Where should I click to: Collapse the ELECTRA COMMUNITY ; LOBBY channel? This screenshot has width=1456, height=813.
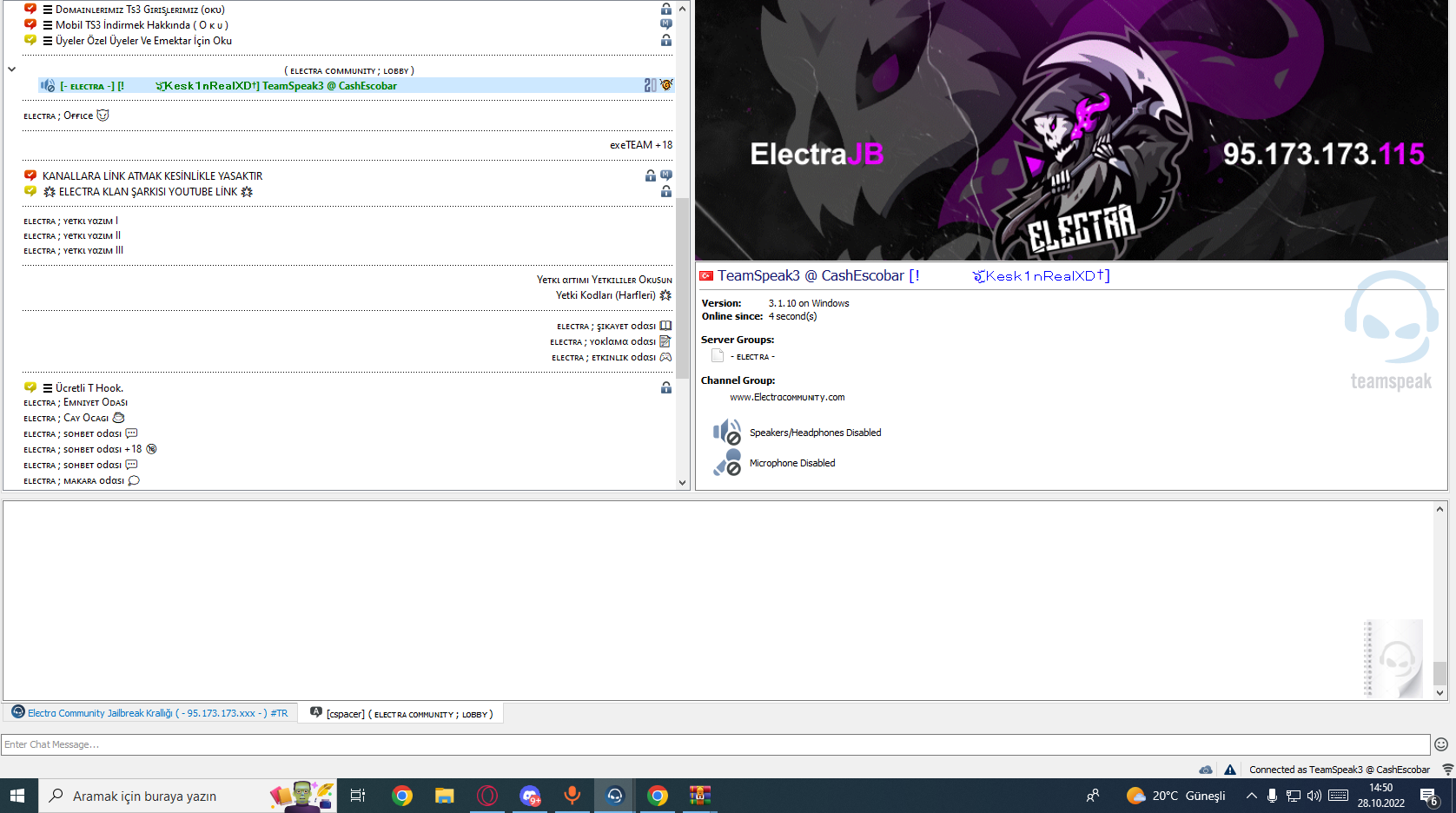(11, 69)
